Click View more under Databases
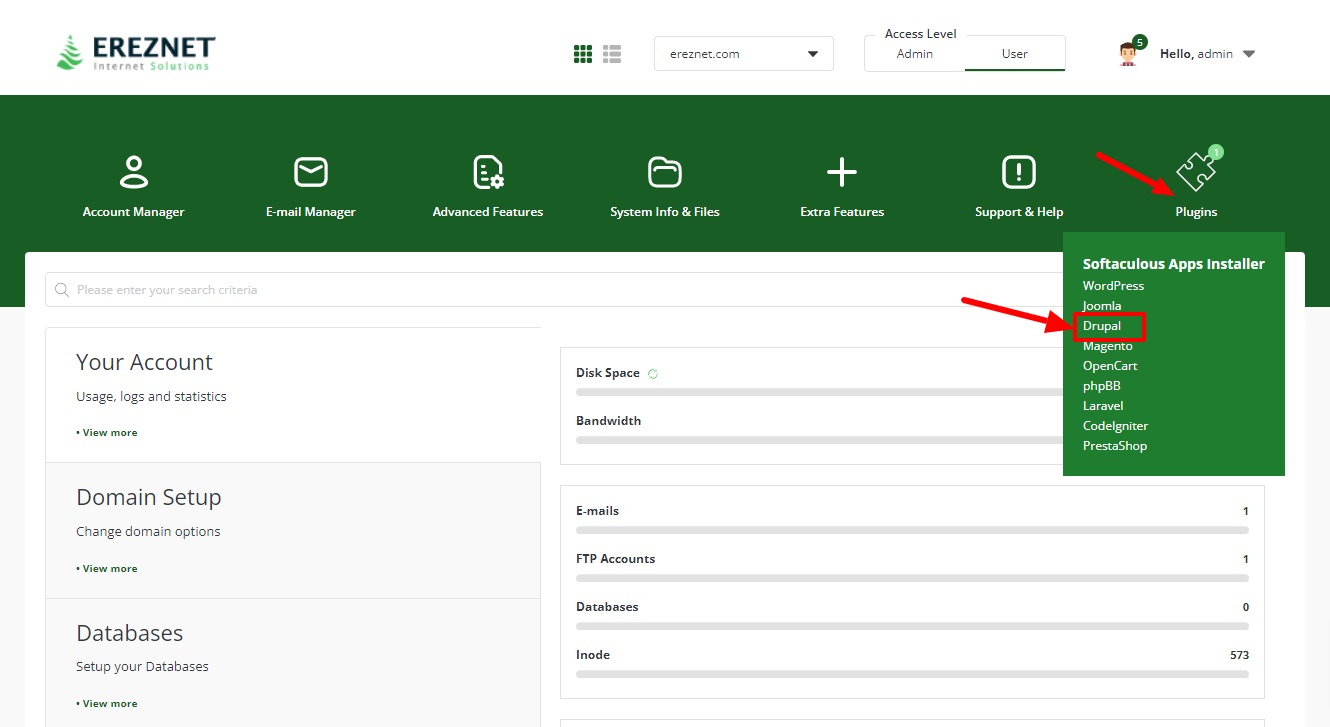 pos(107,704)
